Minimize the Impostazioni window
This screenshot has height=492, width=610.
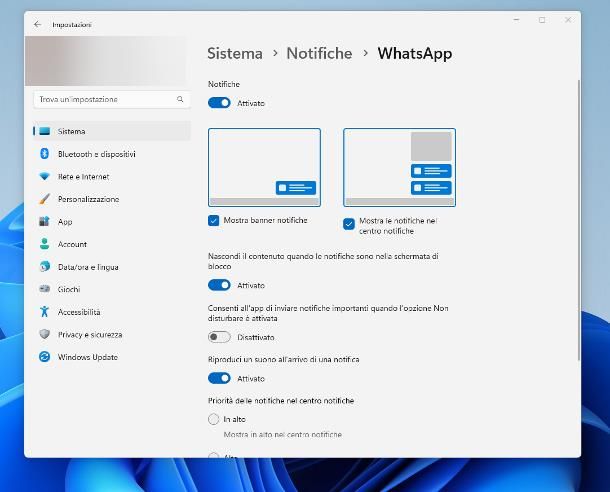click(x=516, y=20)
